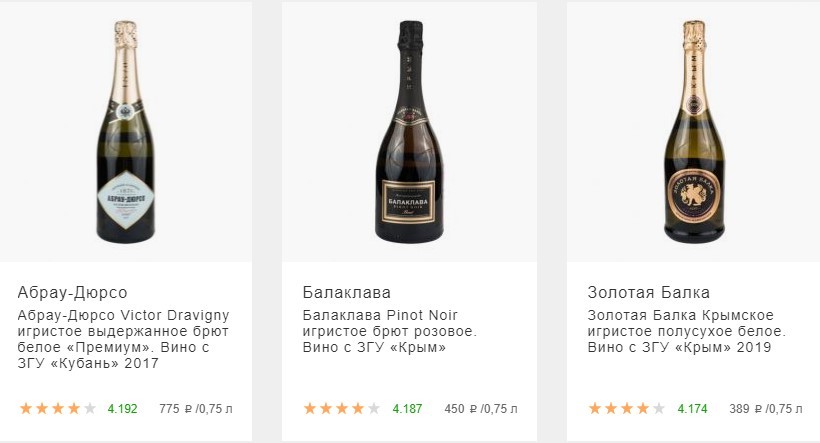The height and width of the screenshot is (443, 820).
Task: Click the 4.174 rating score
Action: (692, 409)
